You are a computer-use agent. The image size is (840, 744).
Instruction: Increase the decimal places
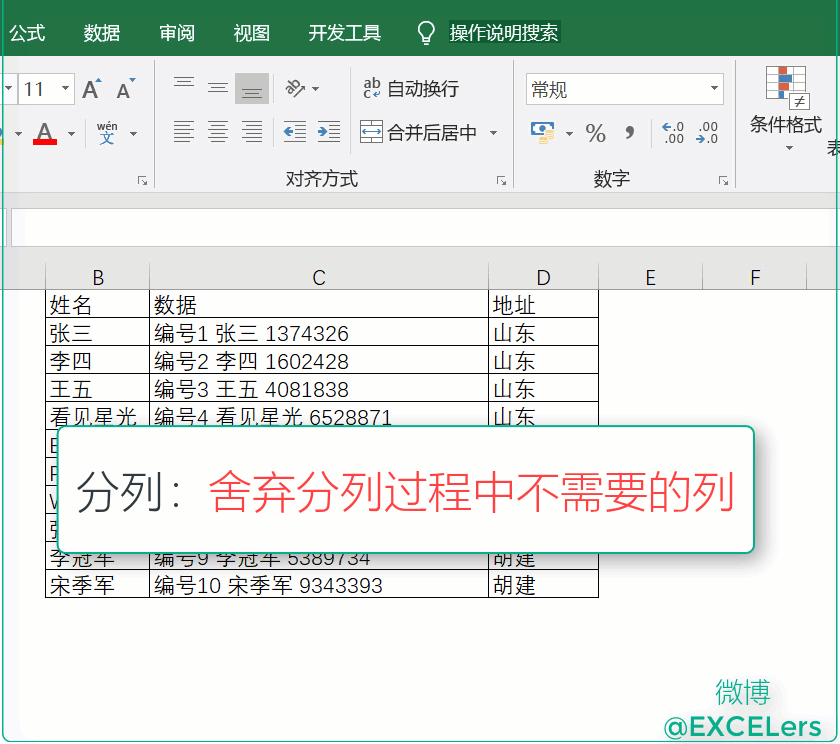(673, 132)
